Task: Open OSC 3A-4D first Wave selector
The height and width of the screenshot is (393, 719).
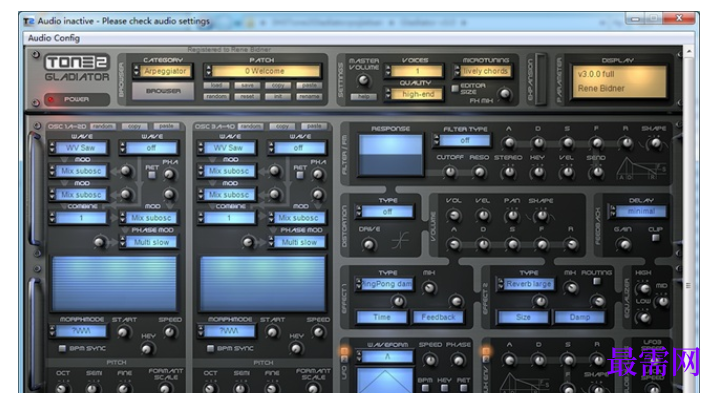Action: (x=228, y=148)
